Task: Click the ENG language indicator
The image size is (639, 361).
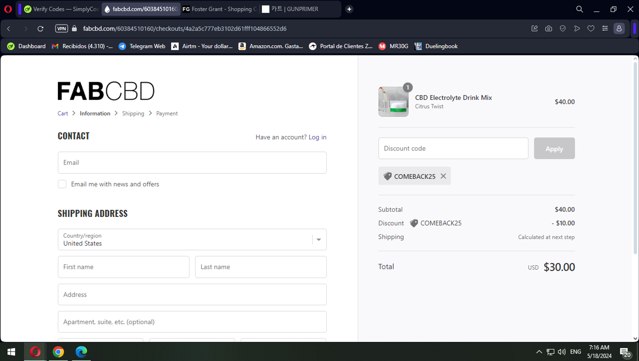Action: coord(575,352)
